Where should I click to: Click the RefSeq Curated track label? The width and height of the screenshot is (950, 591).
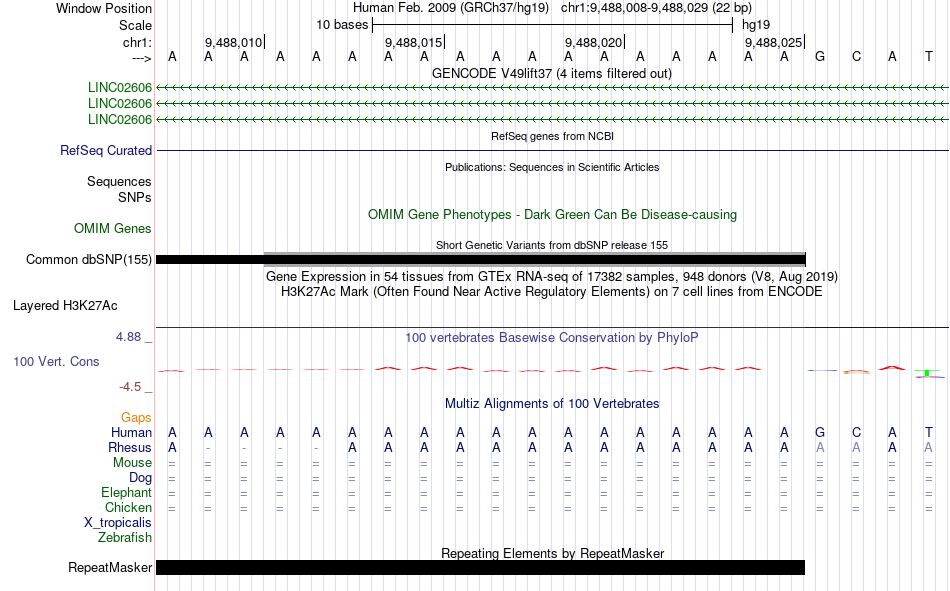pyautogui.click(x=106, y=150)
